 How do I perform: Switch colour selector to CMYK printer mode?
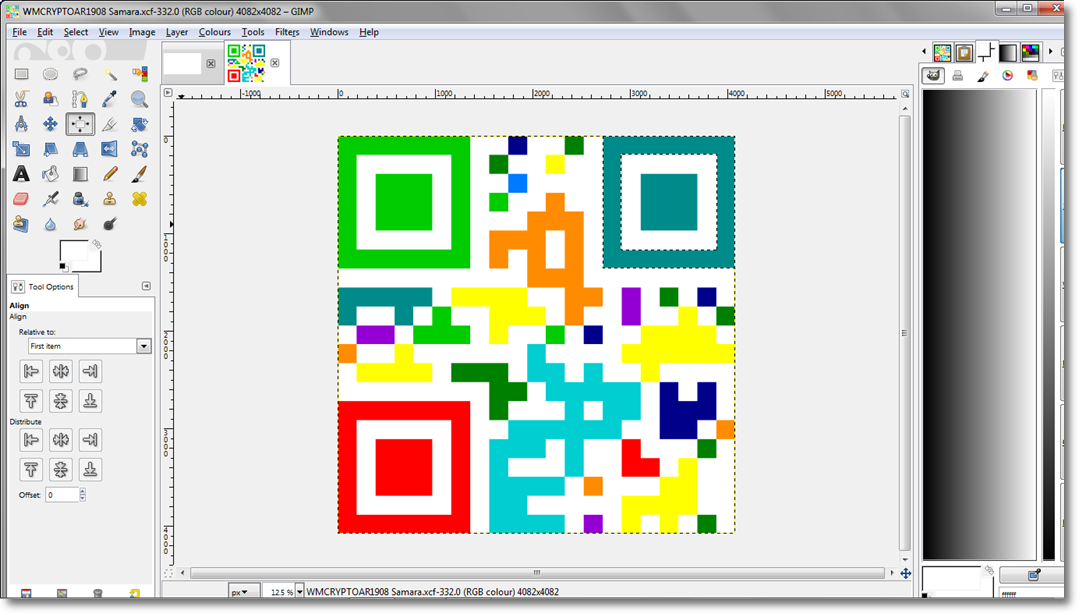point(957,76)
